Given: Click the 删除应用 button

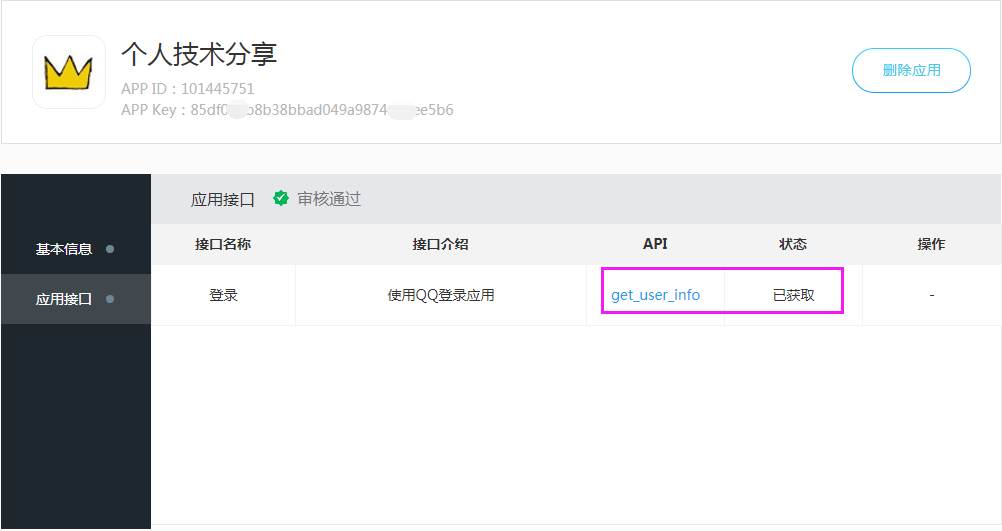Looking at the screenshot, I should [911, 70].
